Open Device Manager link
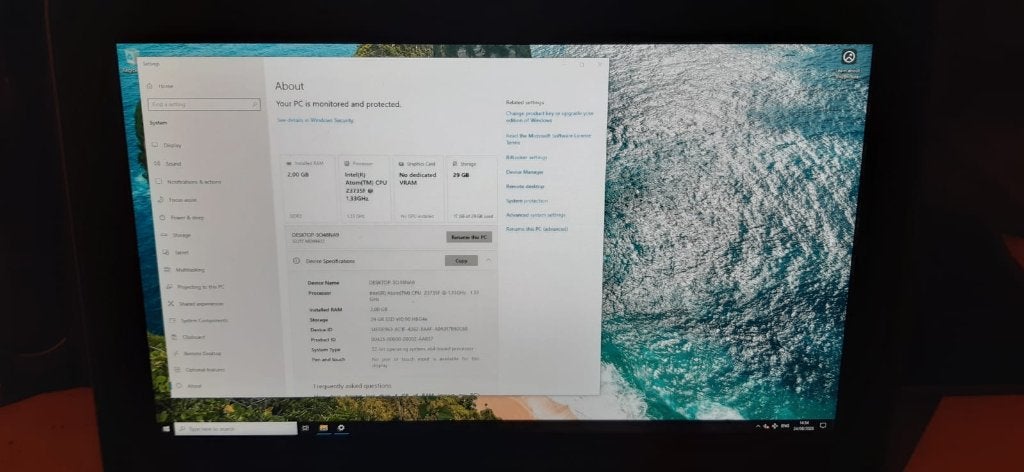Image resolution: width=1024 pixels, height=472 pixels. click(x=524, y=172)
